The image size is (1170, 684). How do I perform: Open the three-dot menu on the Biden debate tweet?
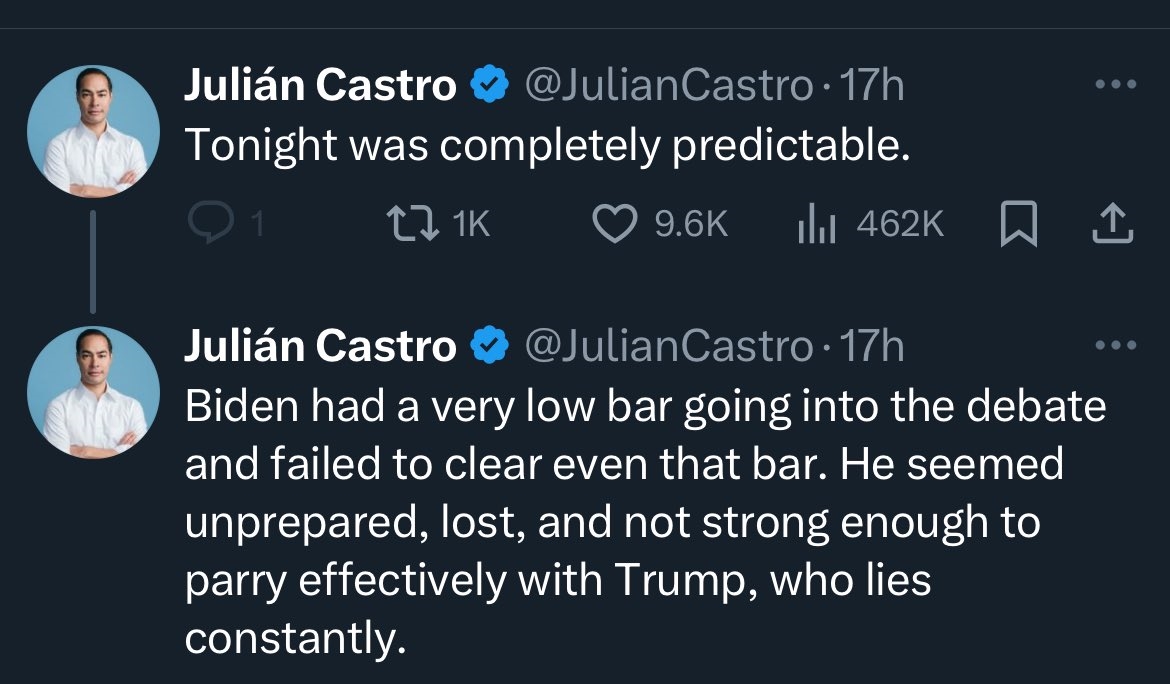tap(1115, 346)
